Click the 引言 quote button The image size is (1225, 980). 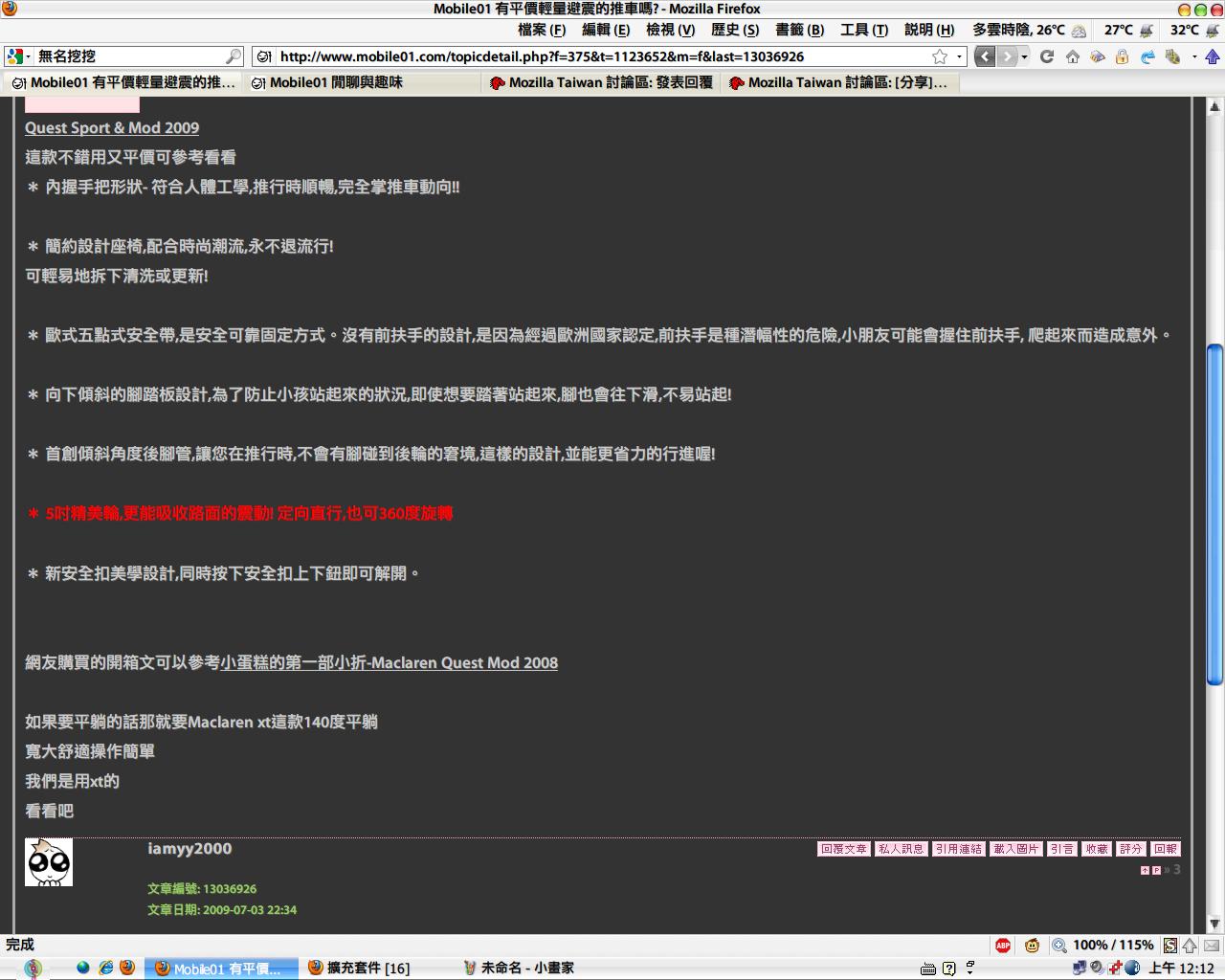point(1062,849)
